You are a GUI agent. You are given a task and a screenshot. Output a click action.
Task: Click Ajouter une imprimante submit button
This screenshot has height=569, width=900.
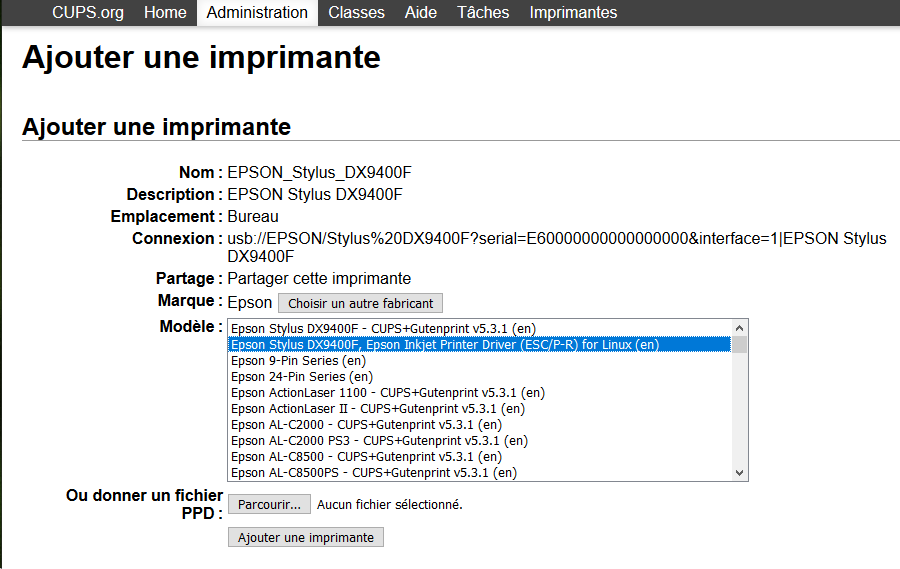pyautogui.click(x=306, y=537)
